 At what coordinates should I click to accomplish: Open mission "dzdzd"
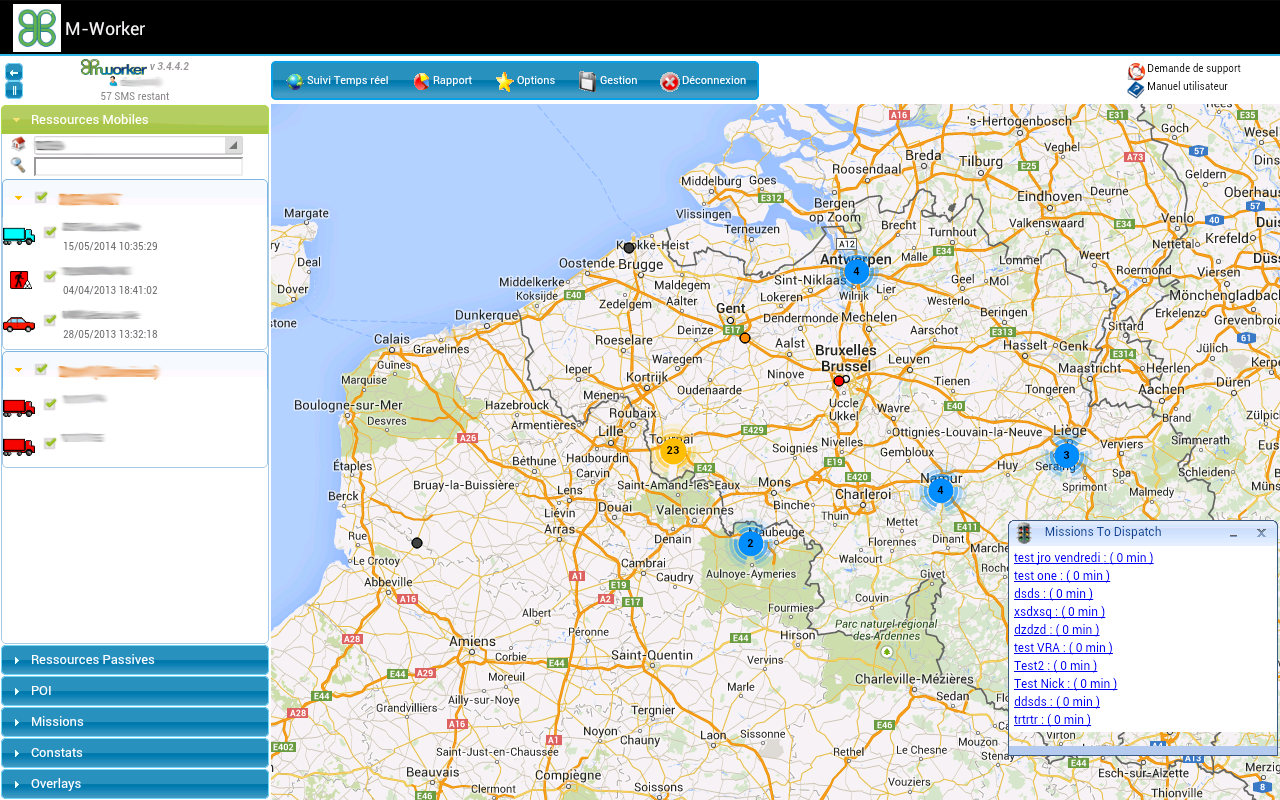coord(1056,630)
